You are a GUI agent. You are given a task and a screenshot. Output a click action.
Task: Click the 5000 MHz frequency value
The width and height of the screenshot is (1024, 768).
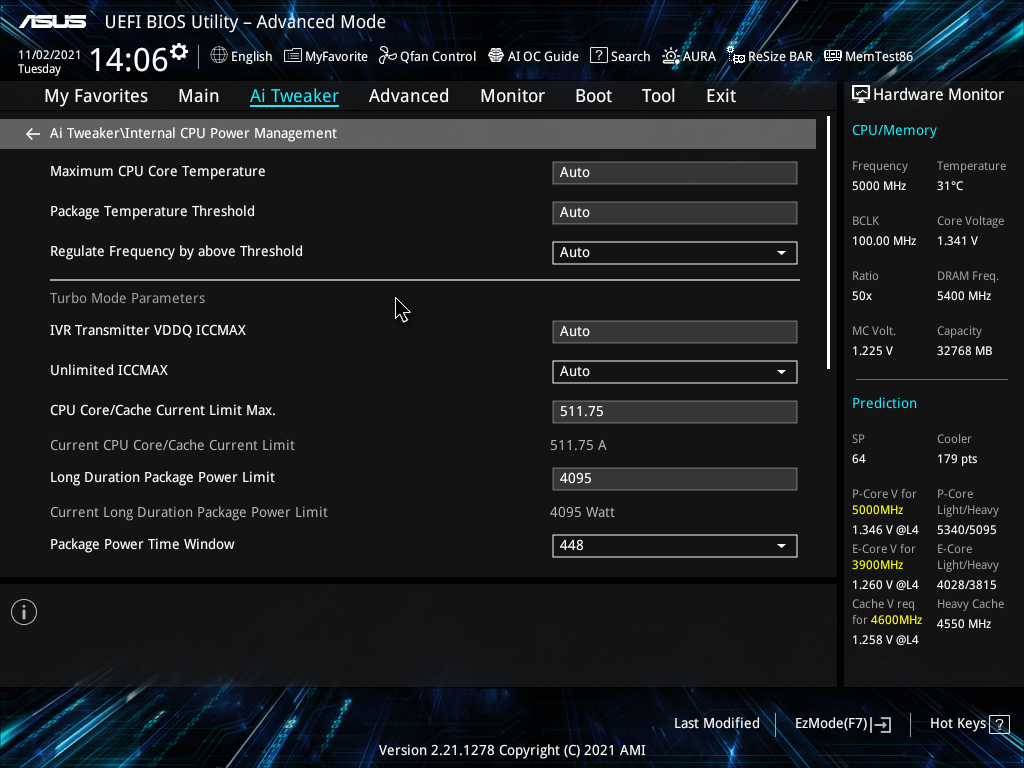click(x=879, y=186)
